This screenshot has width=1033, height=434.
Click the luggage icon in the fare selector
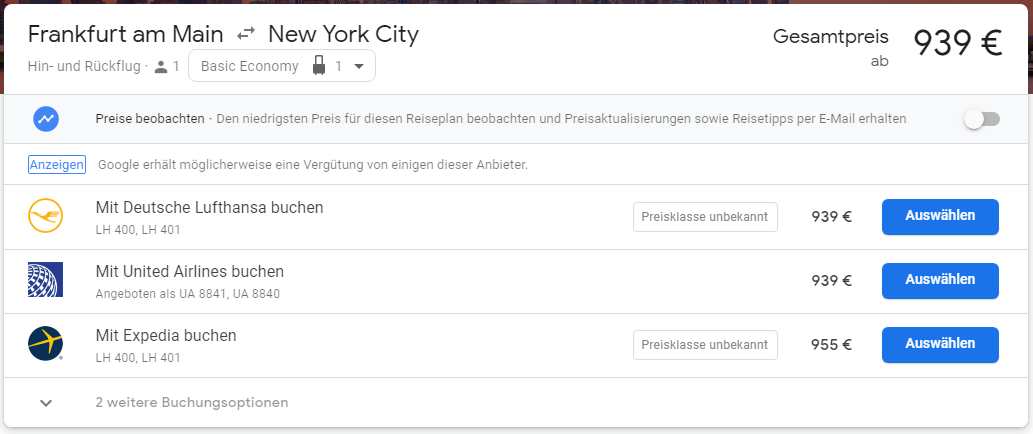319,67
